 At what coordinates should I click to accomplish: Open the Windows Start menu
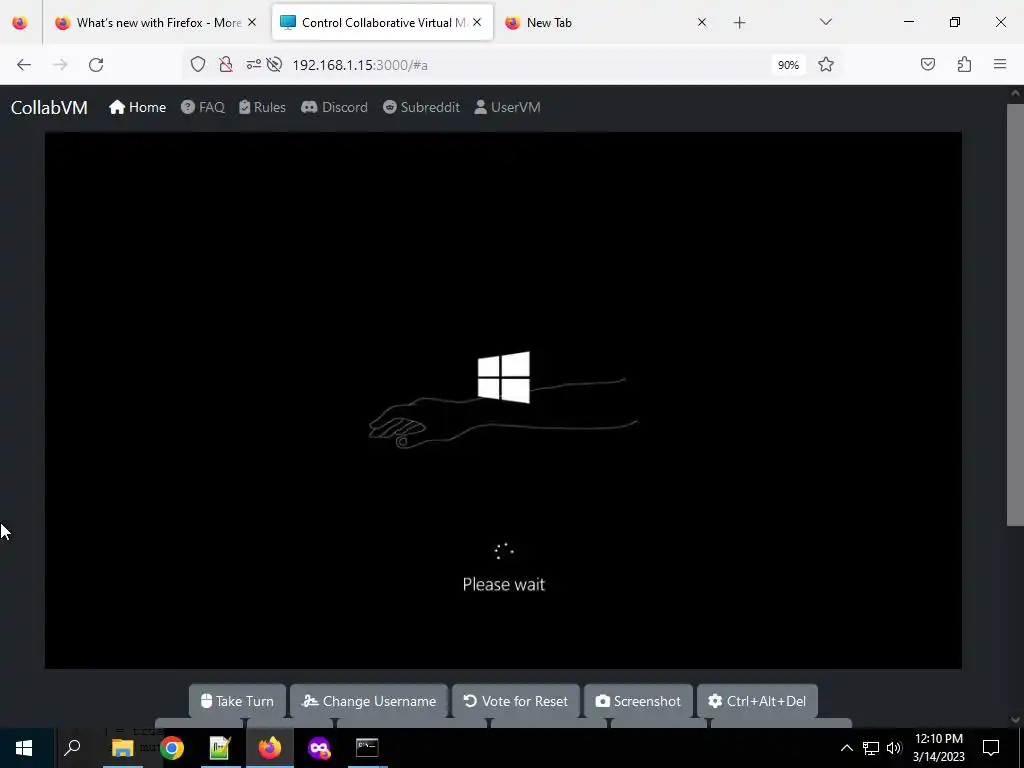coord(24,748)
